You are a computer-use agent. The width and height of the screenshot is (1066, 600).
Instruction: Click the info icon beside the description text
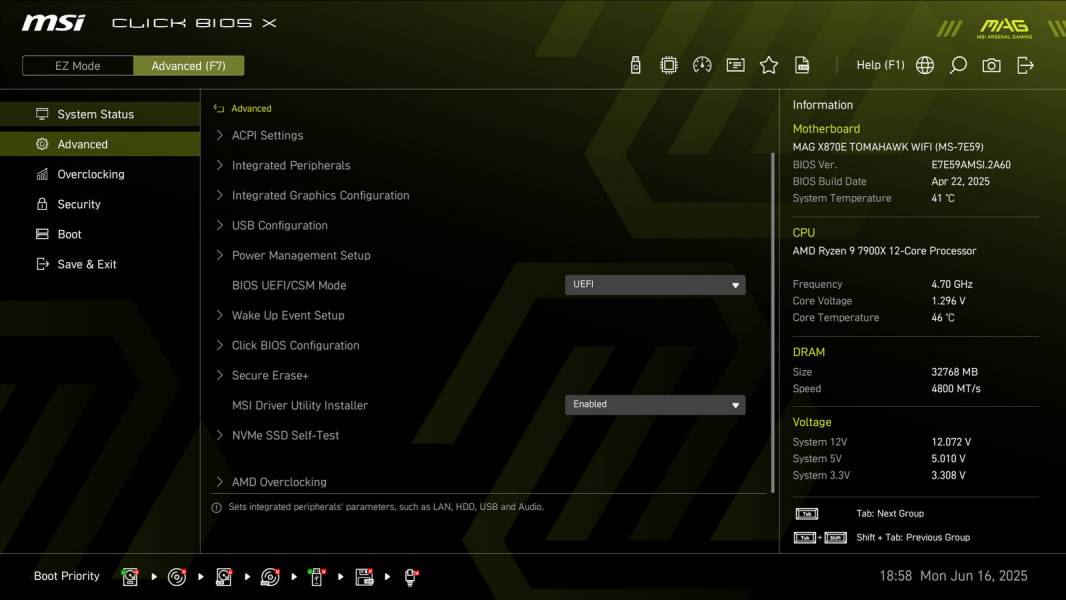coord(216,508)
